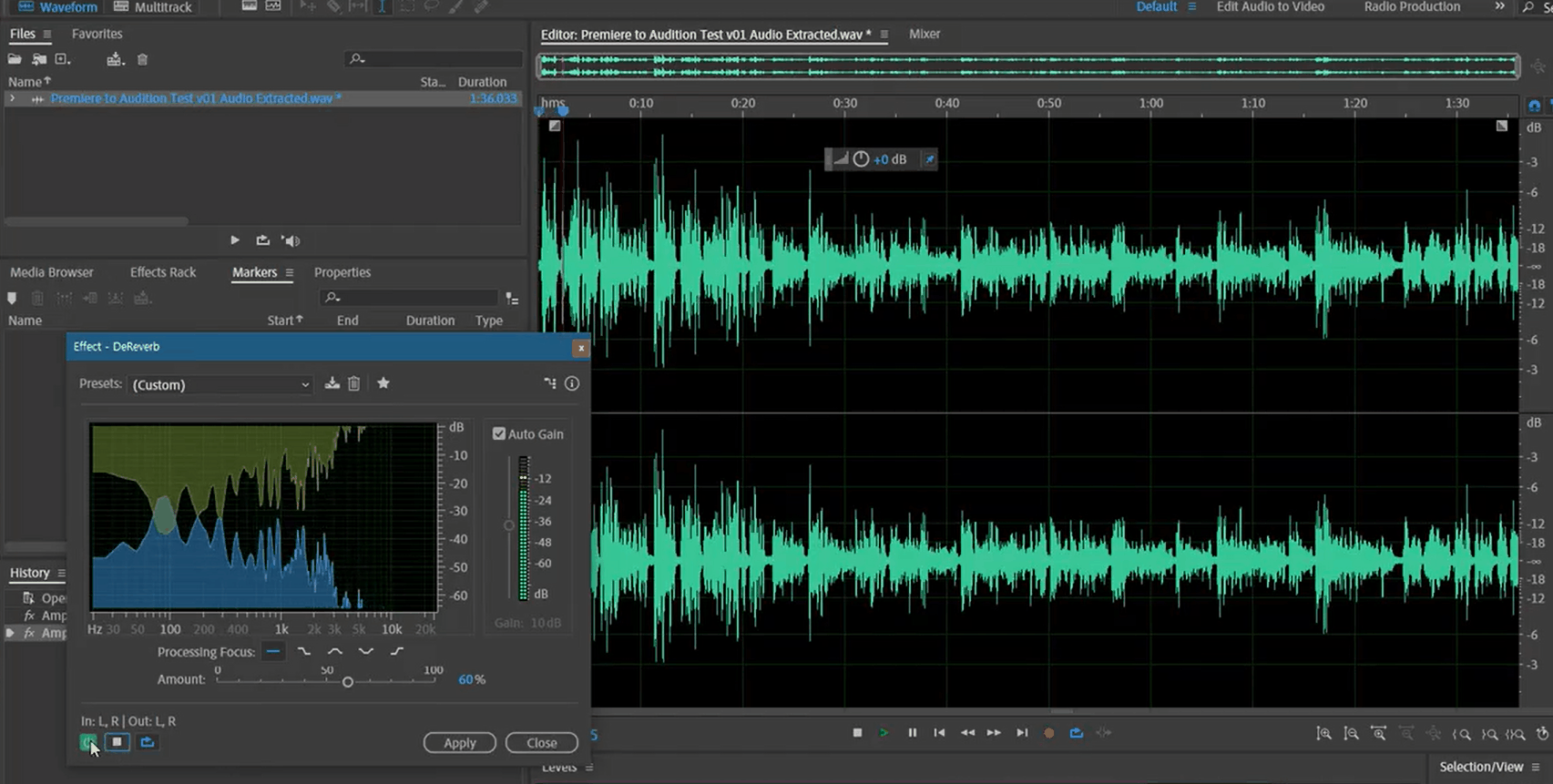
Task: Uncheck the Auto Gain checkbox
Action: [x=499, y=434]
